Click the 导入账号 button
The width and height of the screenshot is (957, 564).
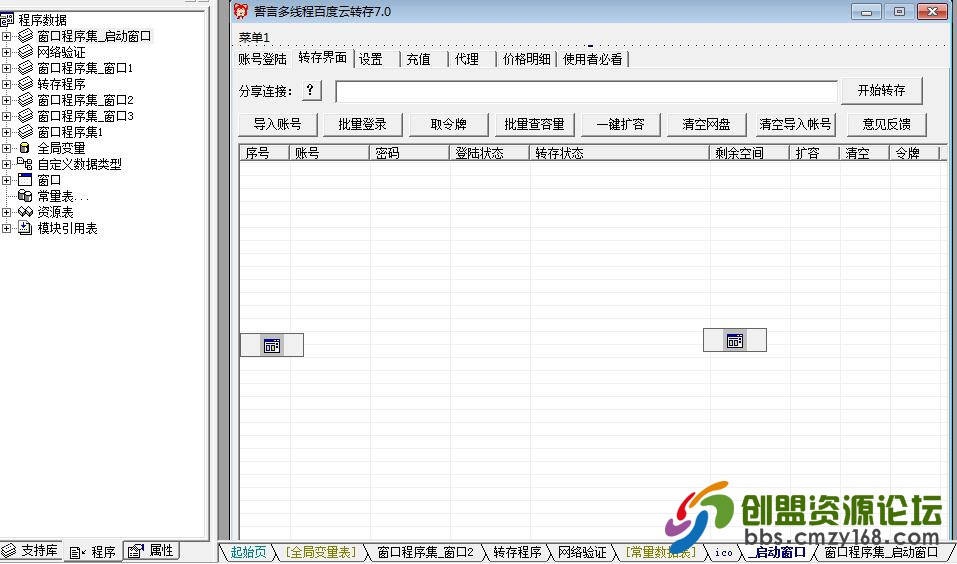pos(277,125)
